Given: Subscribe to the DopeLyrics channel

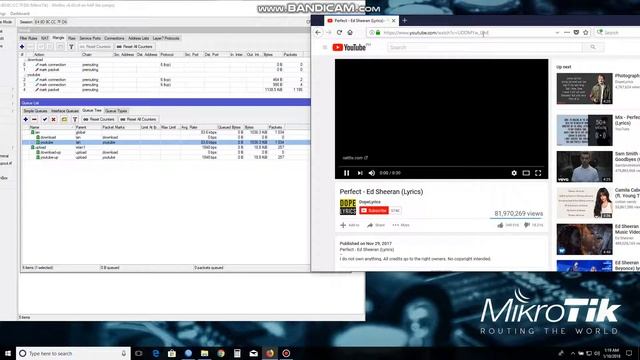Looking at the screenshot, I should [x=374, y=211].
